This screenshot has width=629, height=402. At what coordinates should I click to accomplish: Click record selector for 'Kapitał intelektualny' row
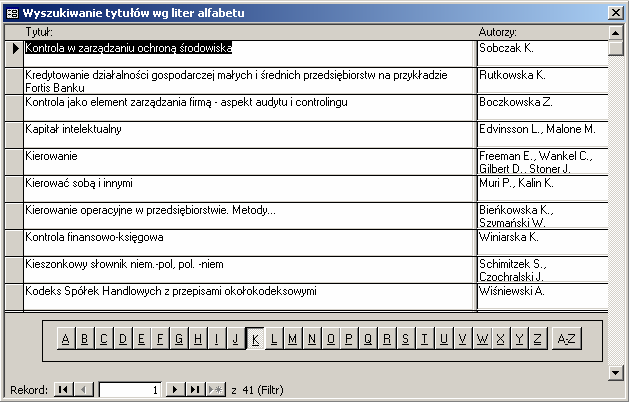tap(14, 134)
